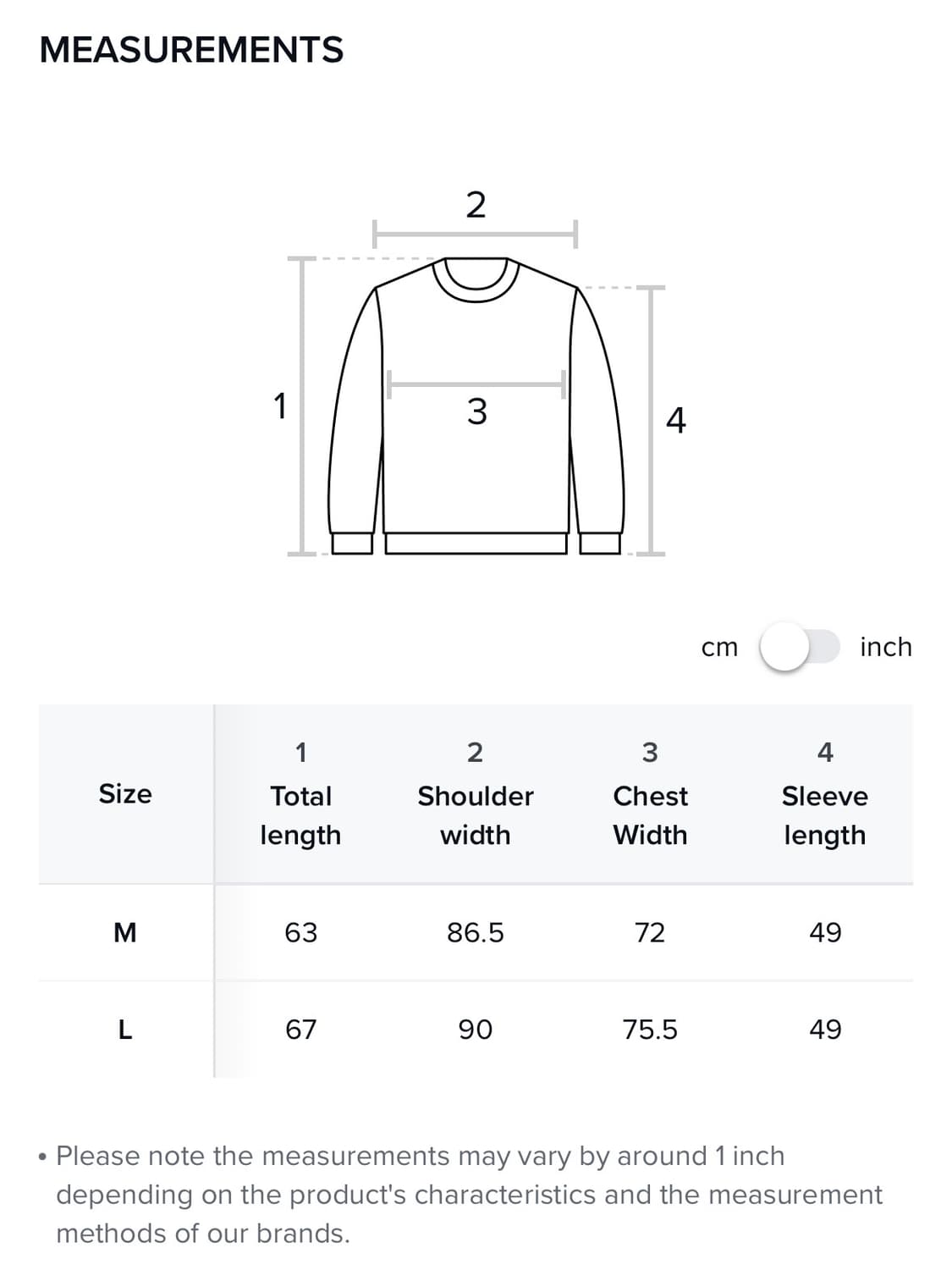Click the number 3 chest marker on diagram
The width and height of the screenshot is (952, 1270).
[476, 411]
